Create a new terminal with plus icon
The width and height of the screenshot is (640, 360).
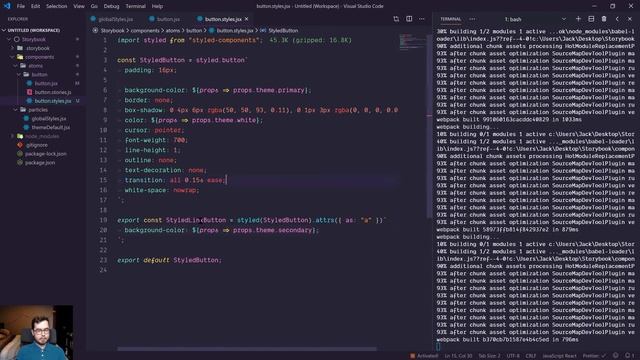click(578, 19)
